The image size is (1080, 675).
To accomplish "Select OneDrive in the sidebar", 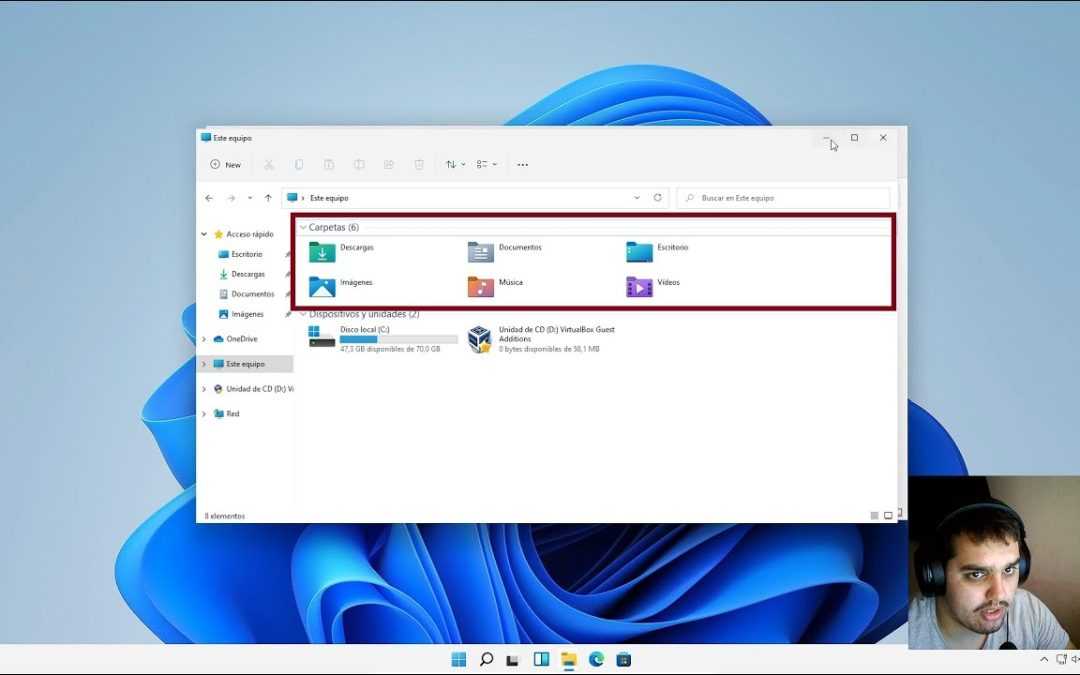I will 242,339.
